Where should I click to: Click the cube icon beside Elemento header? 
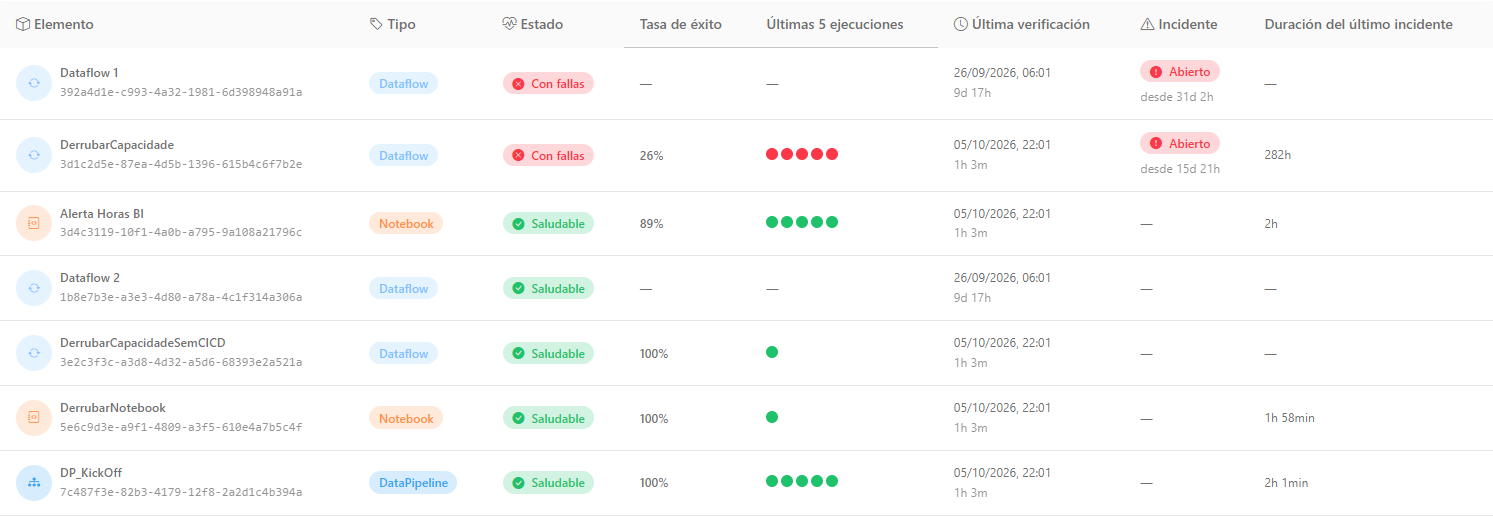point(23,24)
